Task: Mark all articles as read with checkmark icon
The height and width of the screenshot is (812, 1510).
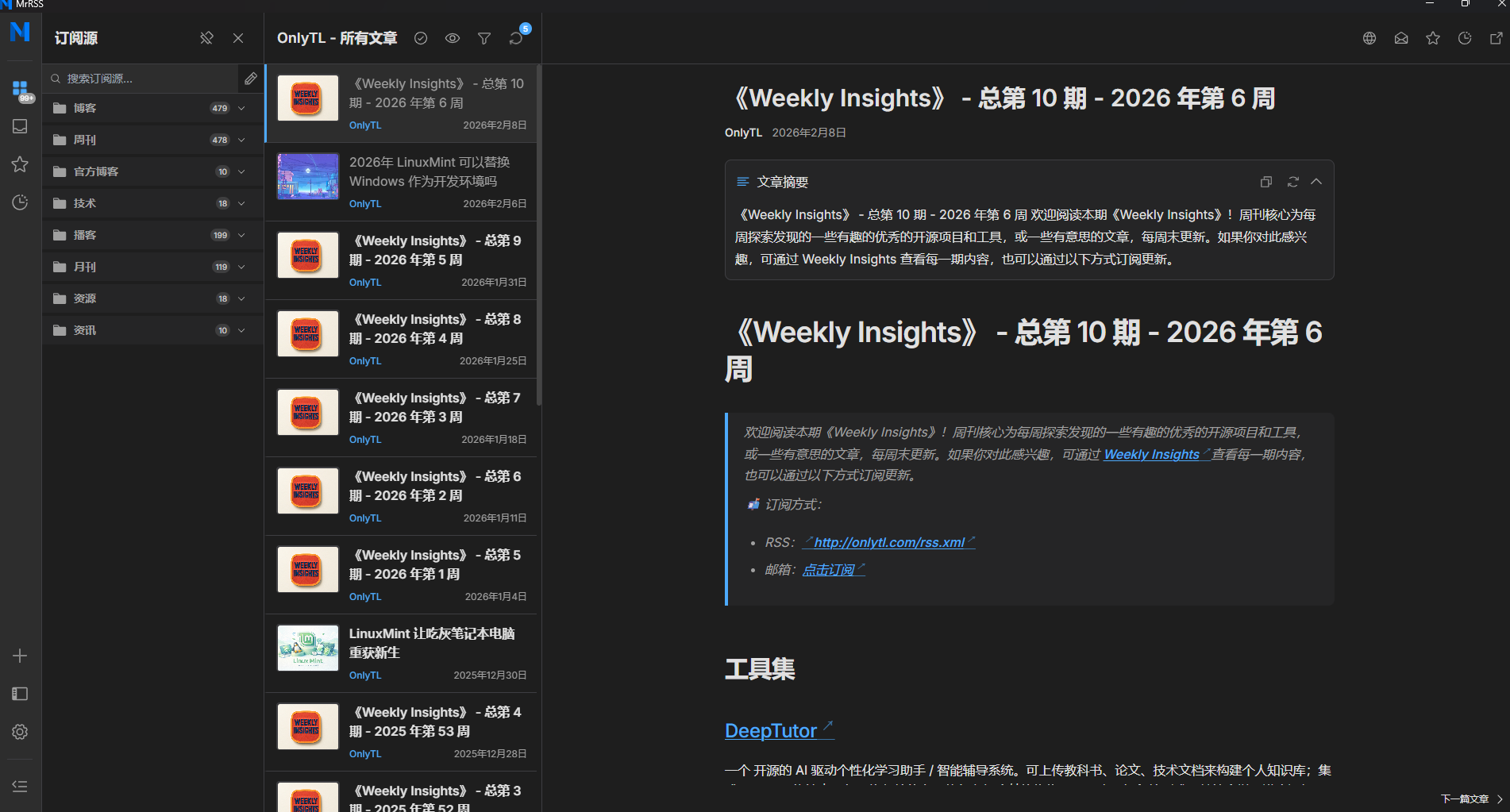Action: 421,38
